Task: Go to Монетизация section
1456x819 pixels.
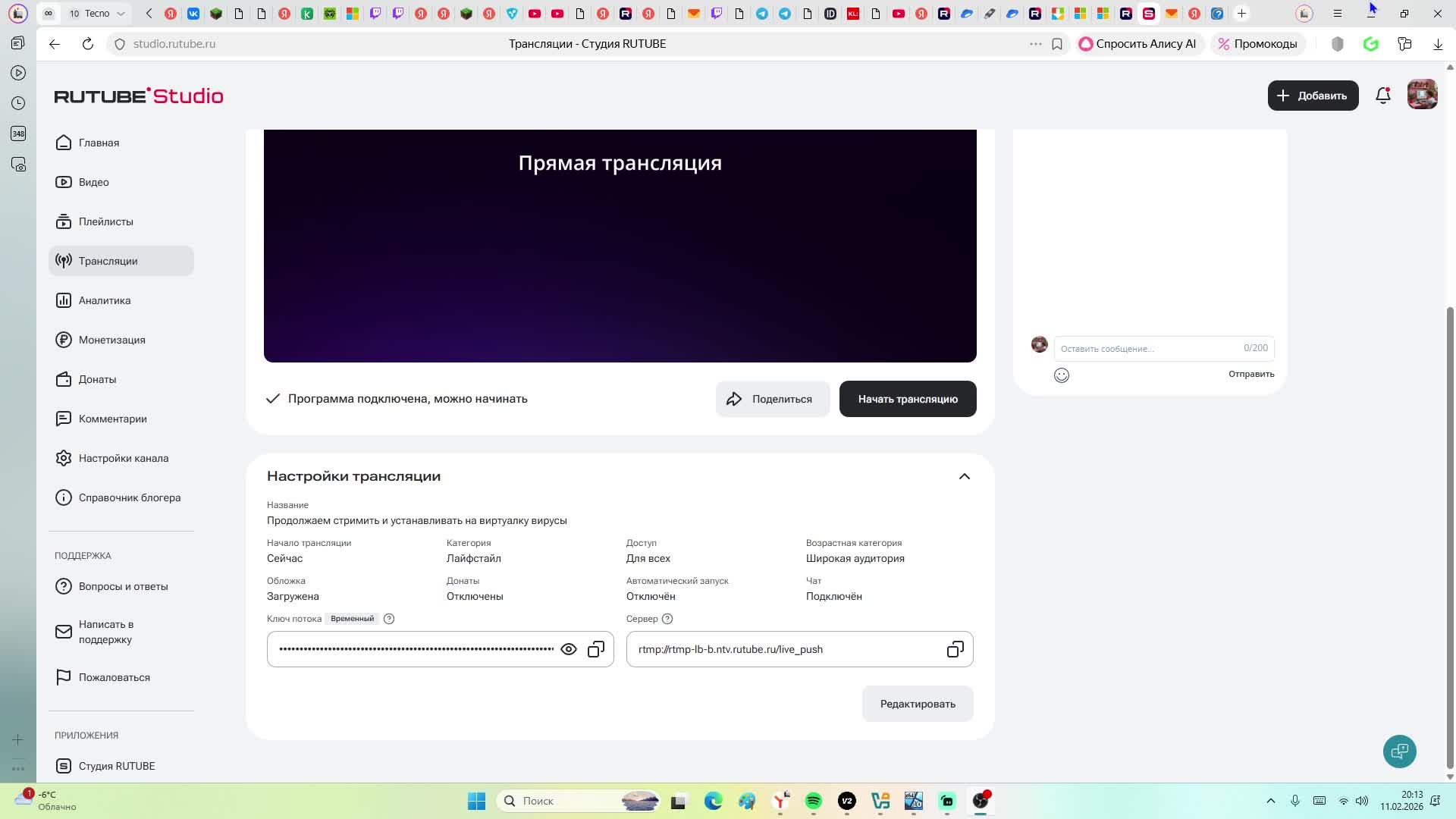Action: tap(111, 340)
